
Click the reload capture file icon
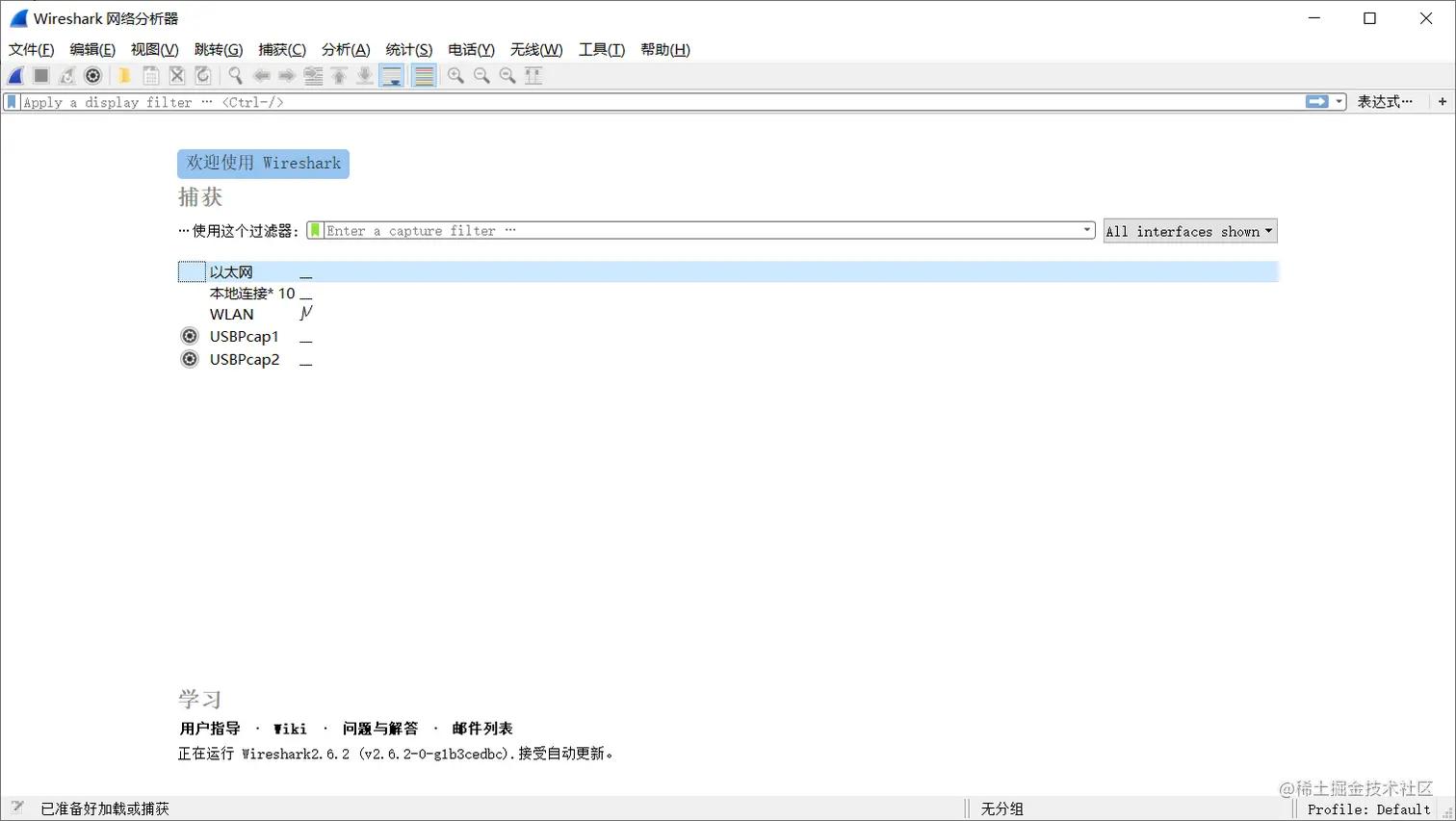tap(203, 76)
